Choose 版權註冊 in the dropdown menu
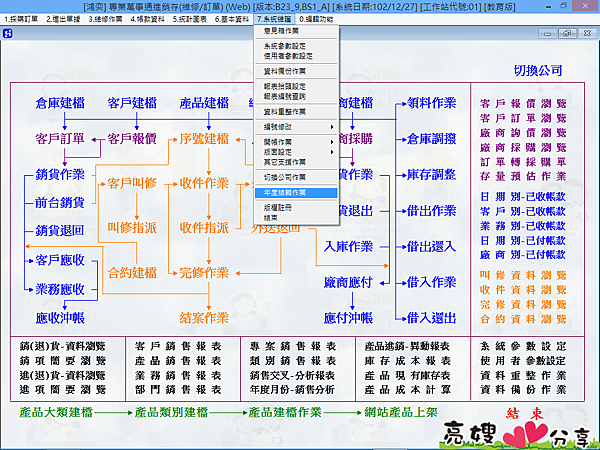 tap(296, 208)
